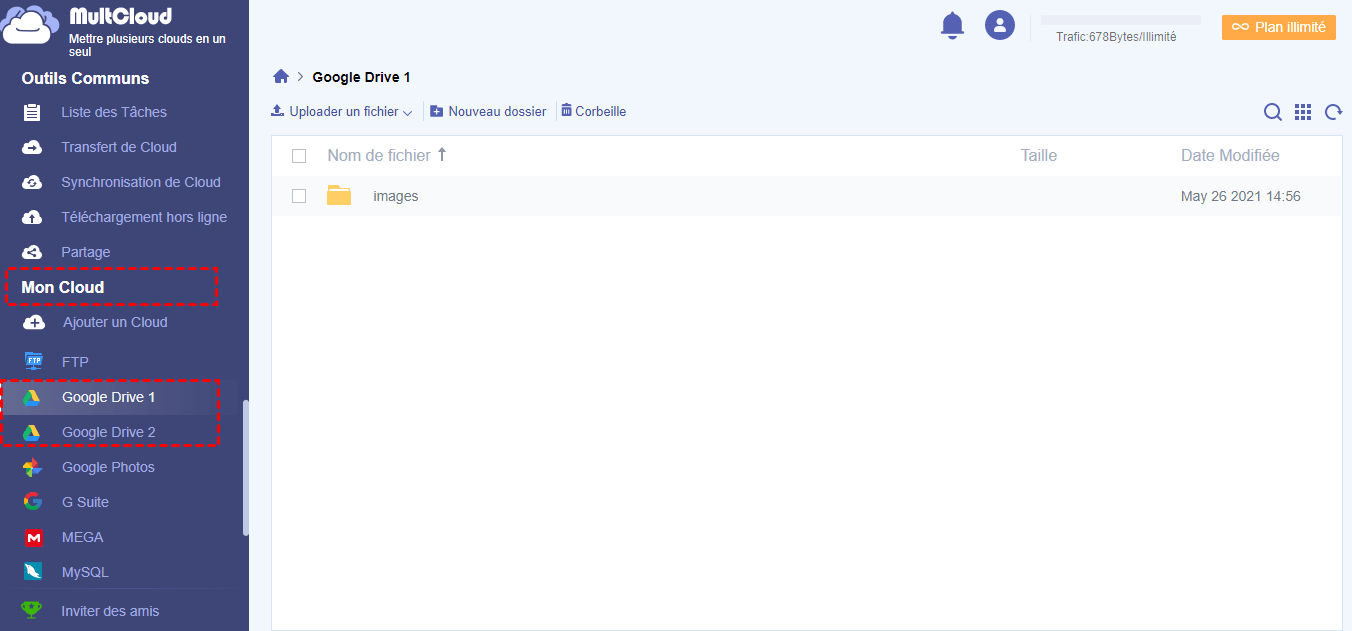
Task: Open Partage menu item
Action: 86,252
